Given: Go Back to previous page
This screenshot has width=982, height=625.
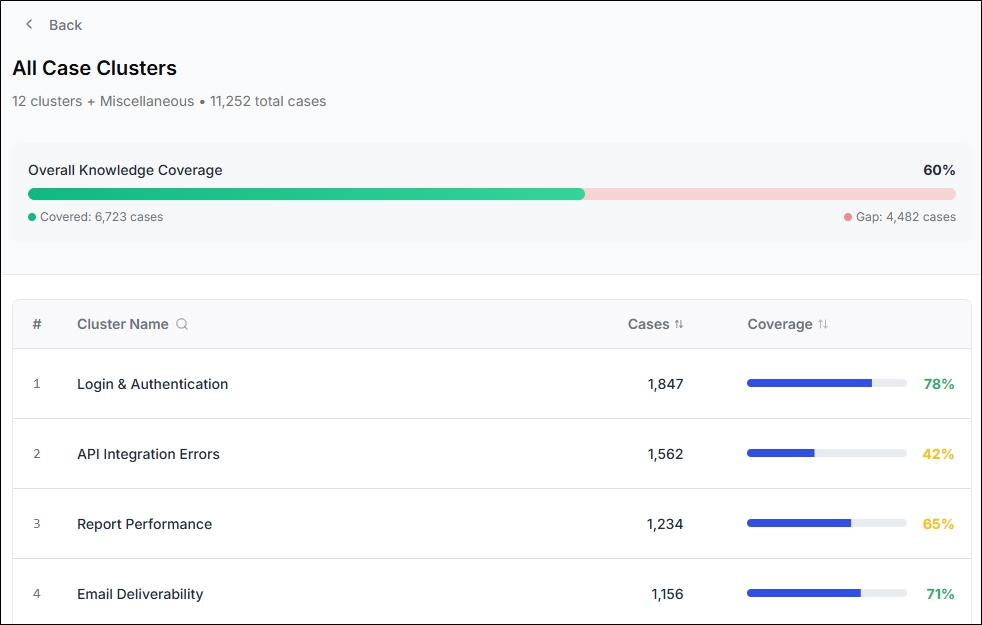Looking at the screenshot, I should [53, 24].
